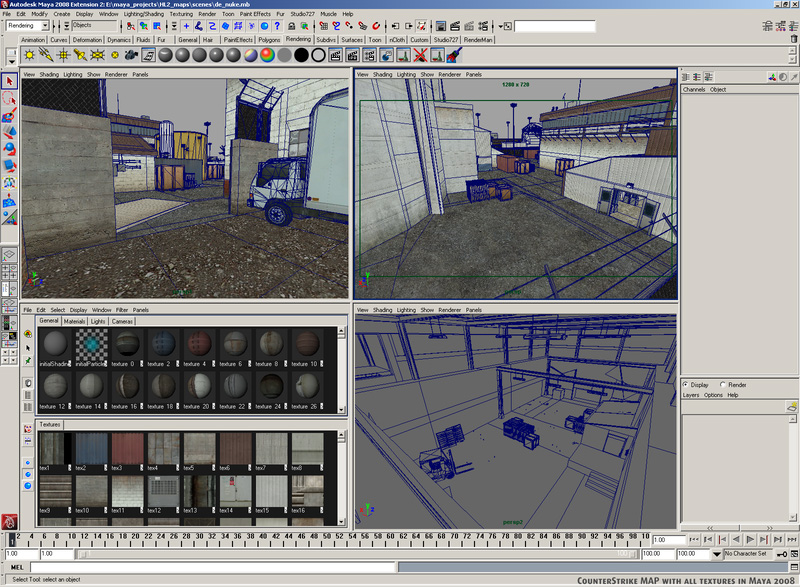Select the Render layer radio button
Viewport: 800px width, 587px height.
(723, 385)
